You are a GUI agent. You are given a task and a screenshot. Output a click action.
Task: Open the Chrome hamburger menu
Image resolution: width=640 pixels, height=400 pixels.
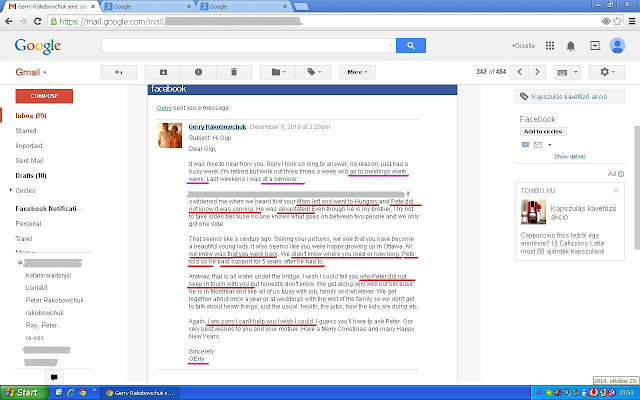click(x=632, y=21)
